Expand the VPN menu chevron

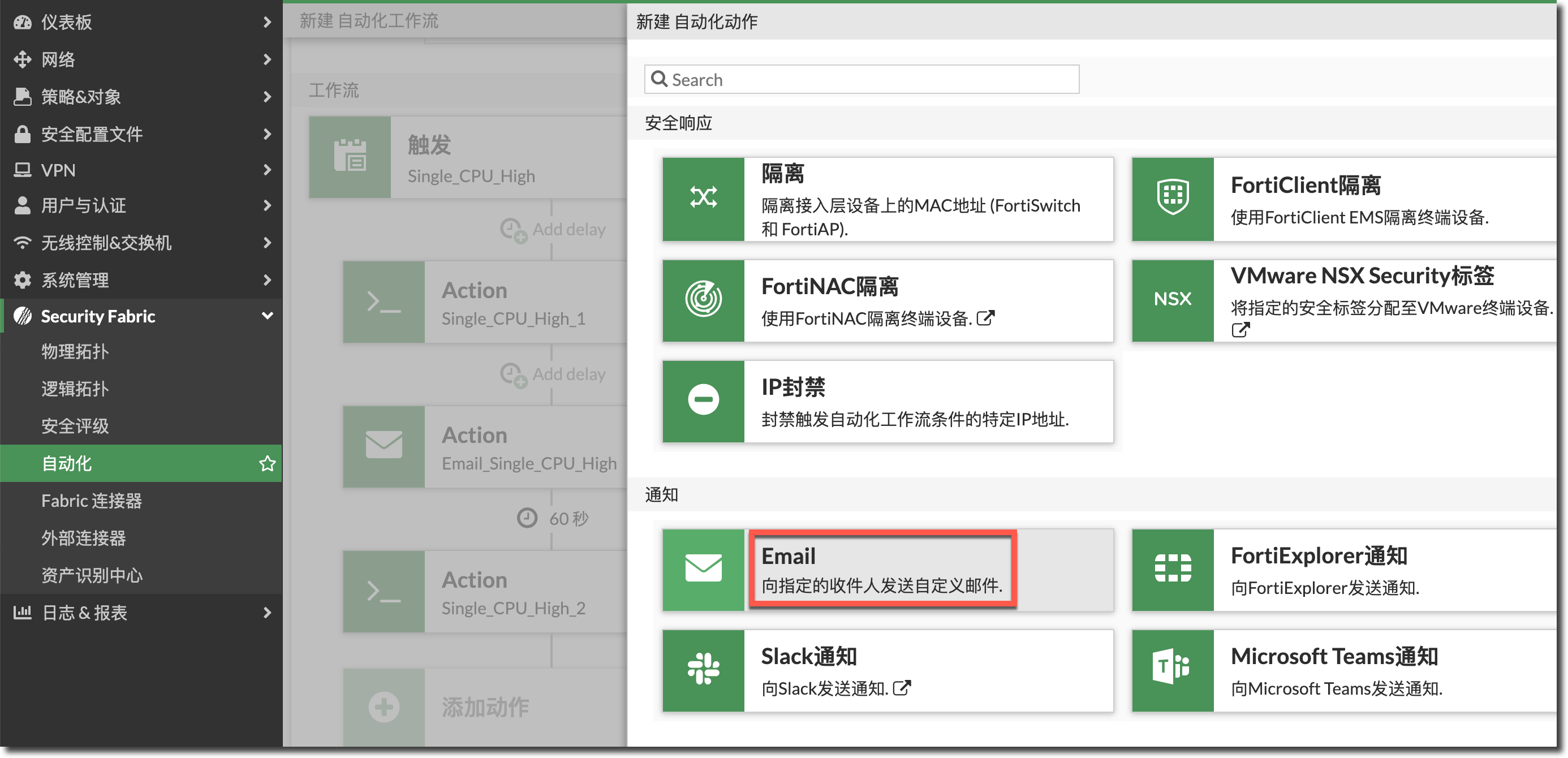[x=267, y=170]
